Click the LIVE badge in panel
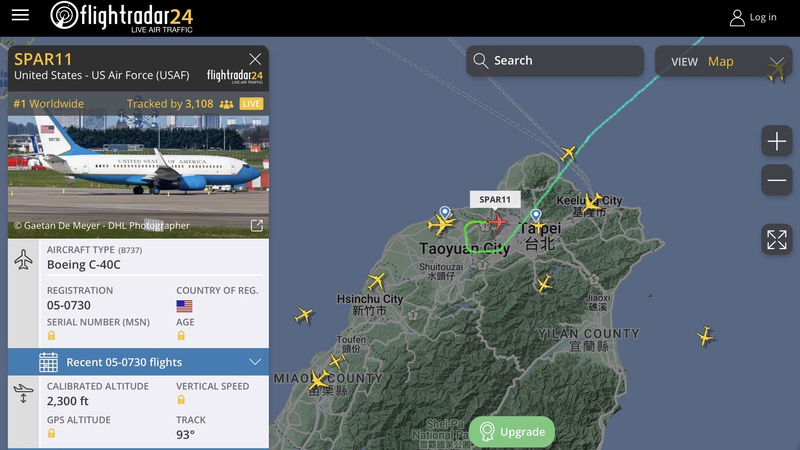 click(x=251, y=104)
